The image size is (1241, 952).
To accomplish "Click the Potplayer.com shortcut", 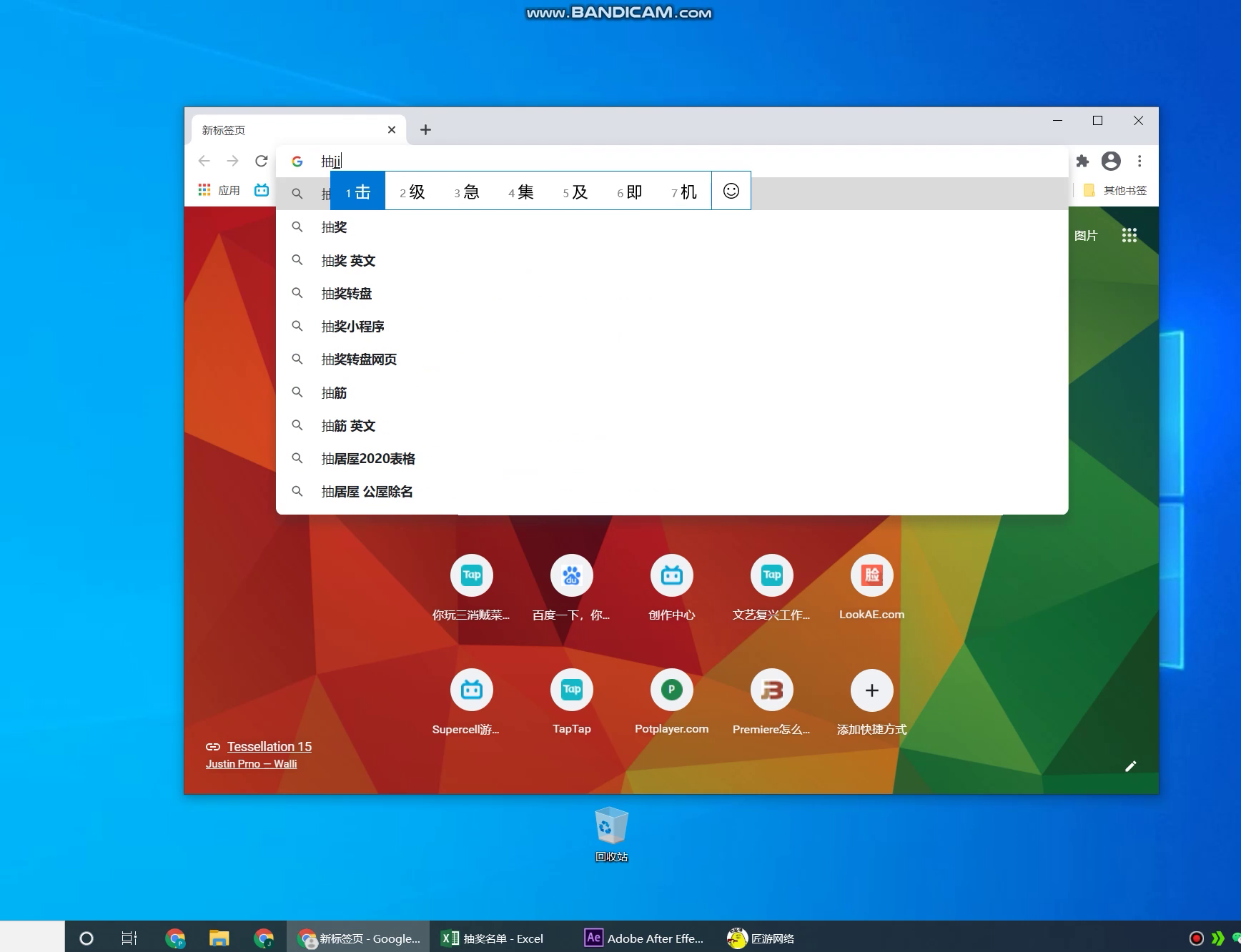I will click(671, 690).
